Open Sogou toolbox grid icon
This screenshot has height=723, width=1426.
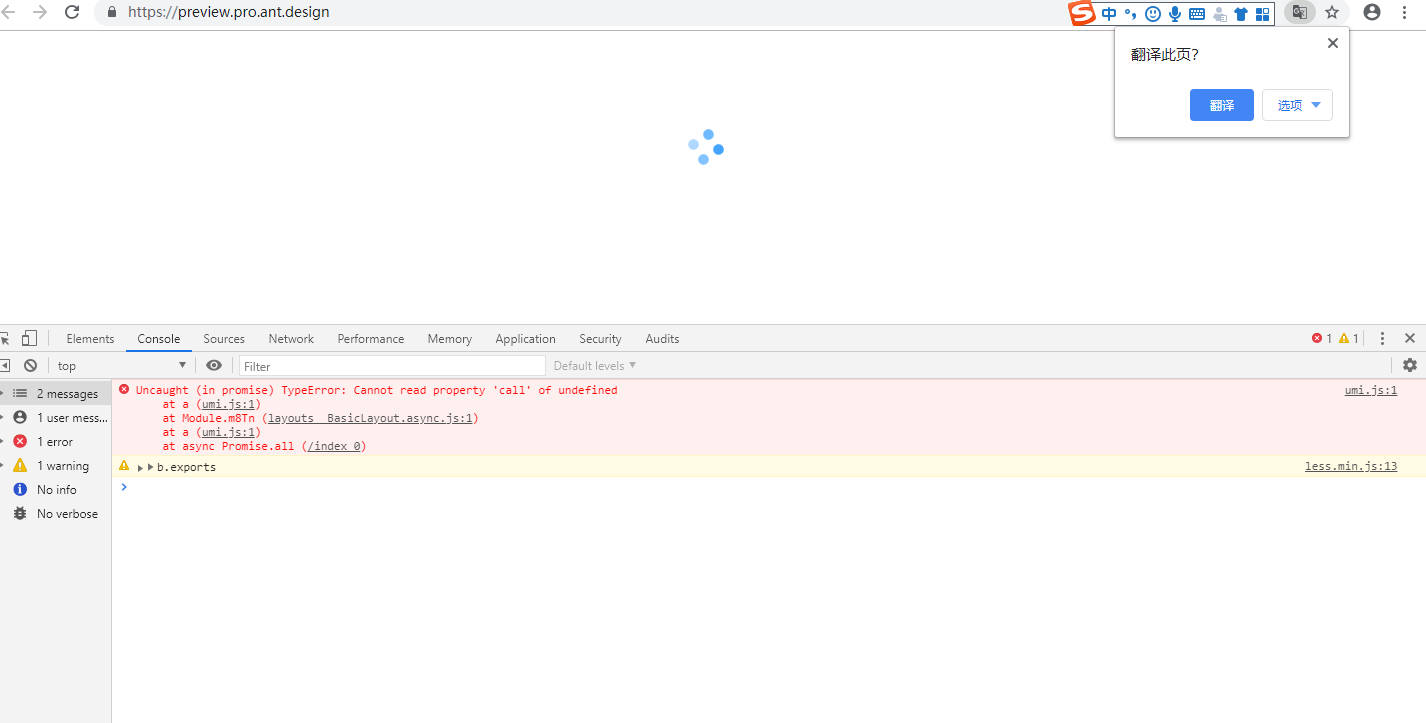point(1262,14)
